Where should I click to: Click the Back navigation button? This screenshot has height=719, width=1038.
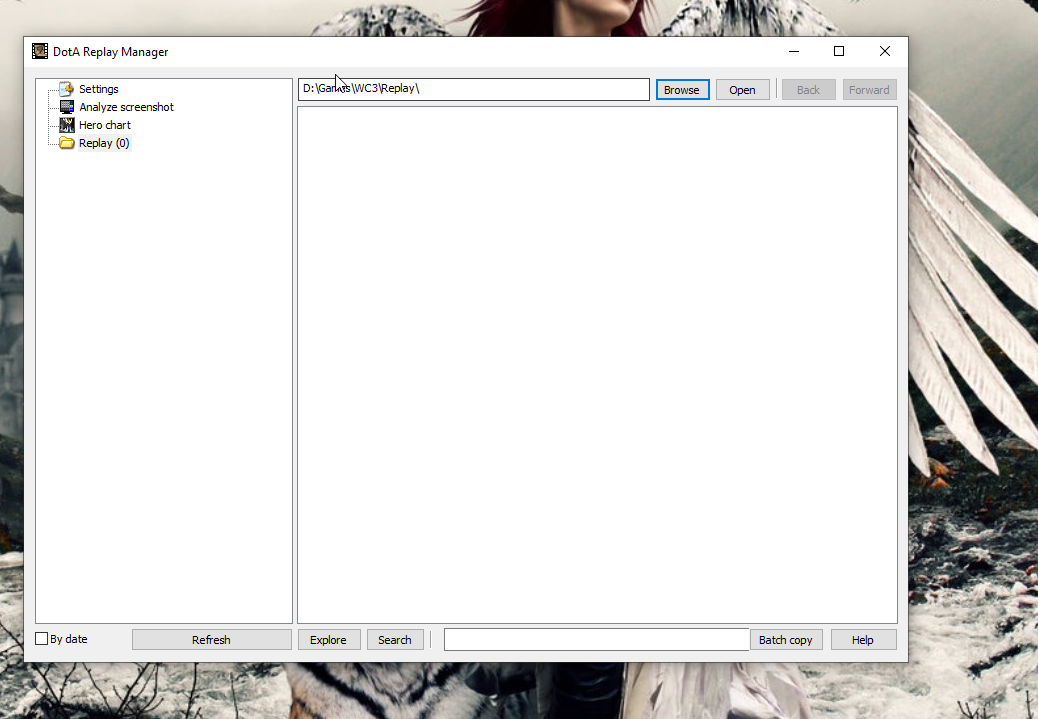(808, 89)
